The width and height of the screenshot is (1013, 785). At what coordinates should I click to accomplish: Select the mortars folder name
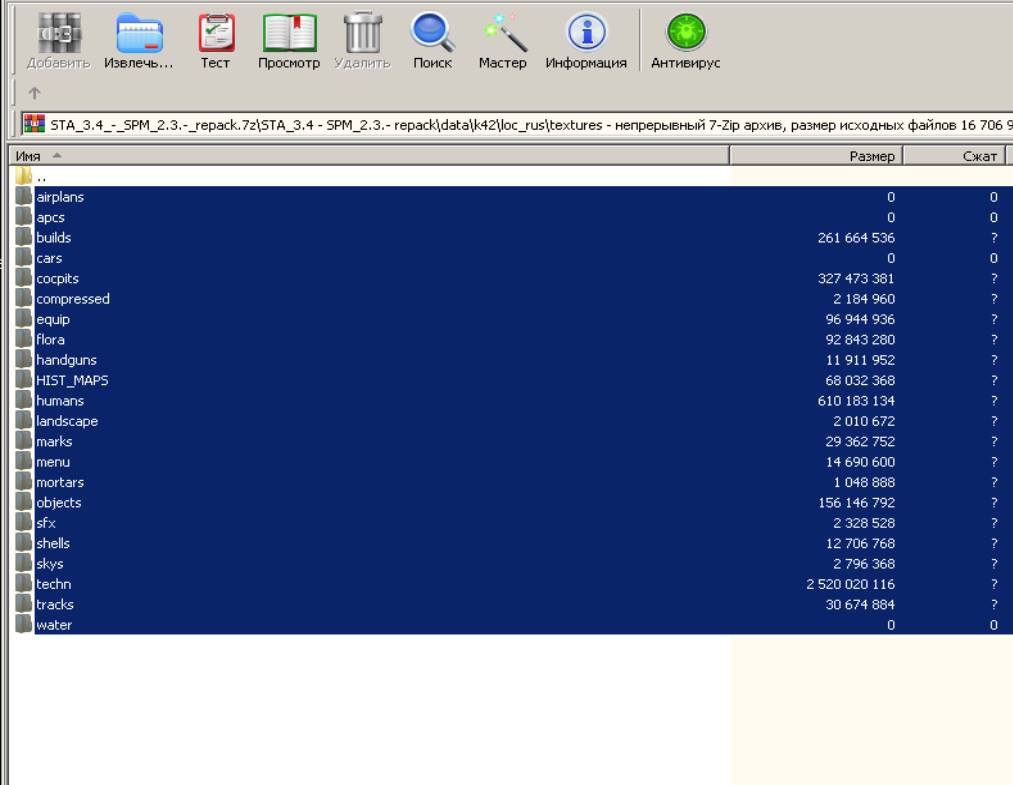click(x=60, y=482)
